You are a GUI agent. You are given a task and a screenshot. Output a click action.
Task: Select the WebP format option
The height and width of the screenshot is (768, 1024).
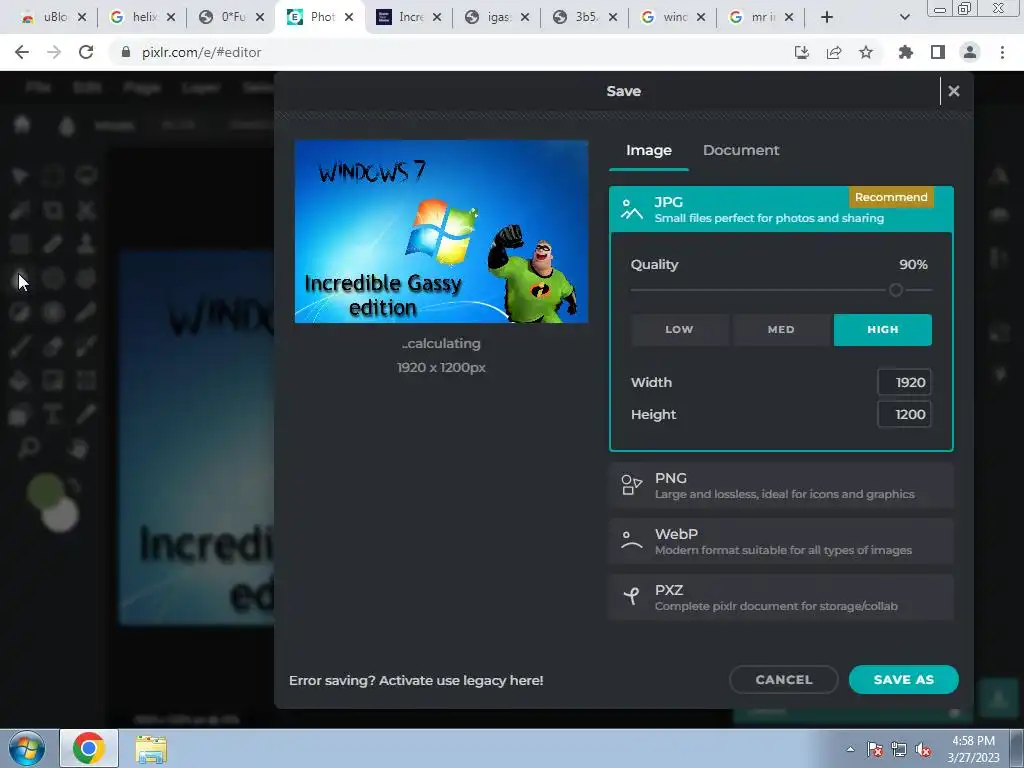point(781,541)
